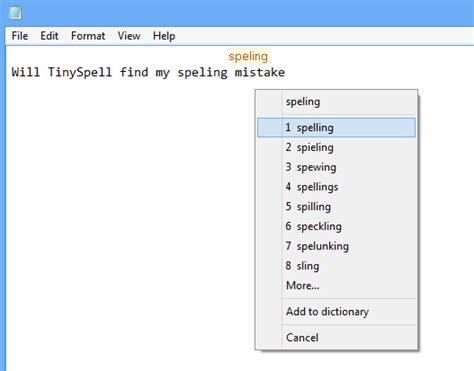474x371 pixels.
Task: Click the Notepad icon in the title bar
Action: click(15, 13)
